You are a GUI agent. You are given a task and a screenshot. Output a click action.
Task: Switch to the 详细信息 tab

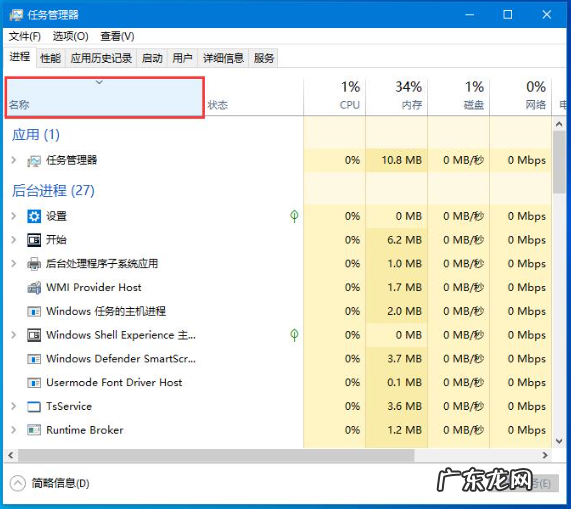pyautogui.click(x=223, y=58)
